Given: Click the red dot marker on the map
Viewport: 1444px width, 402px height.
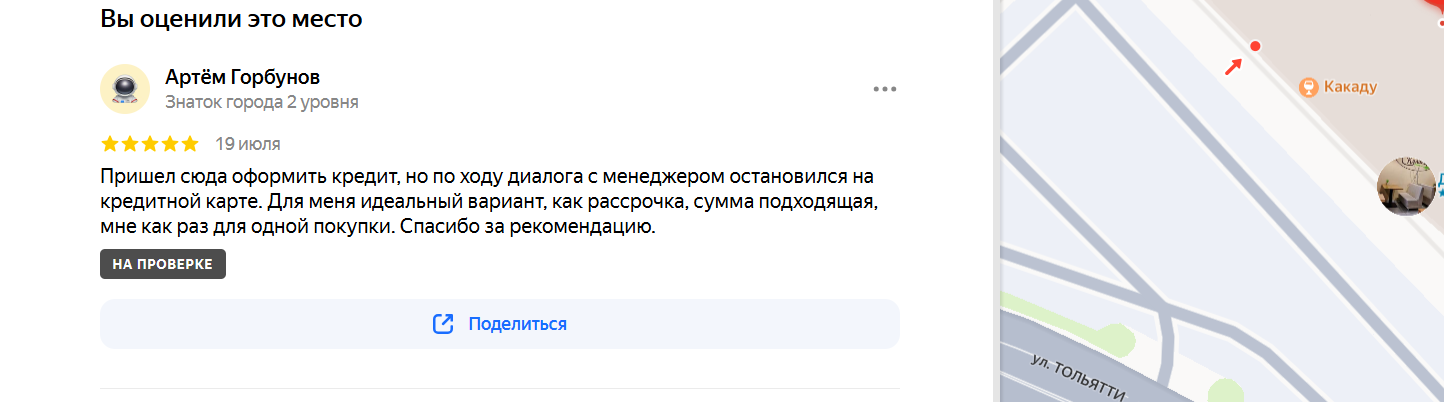Looking at the screenshot, I should (x=1256, y=45).
